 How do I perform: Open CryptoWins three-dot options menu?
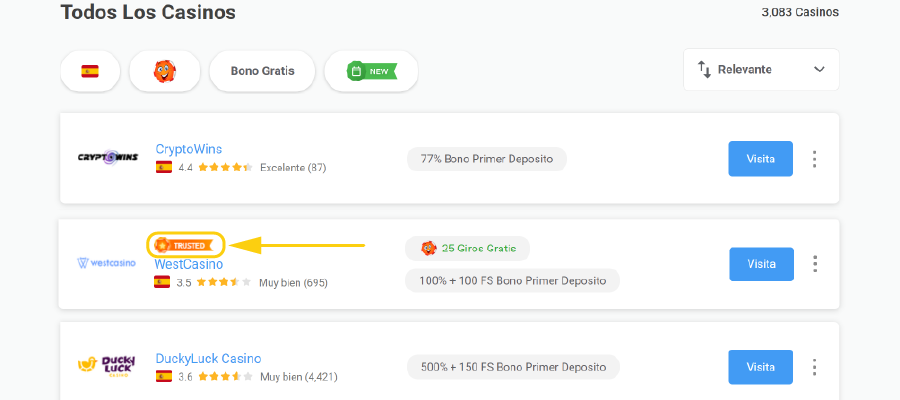[815, 159]
